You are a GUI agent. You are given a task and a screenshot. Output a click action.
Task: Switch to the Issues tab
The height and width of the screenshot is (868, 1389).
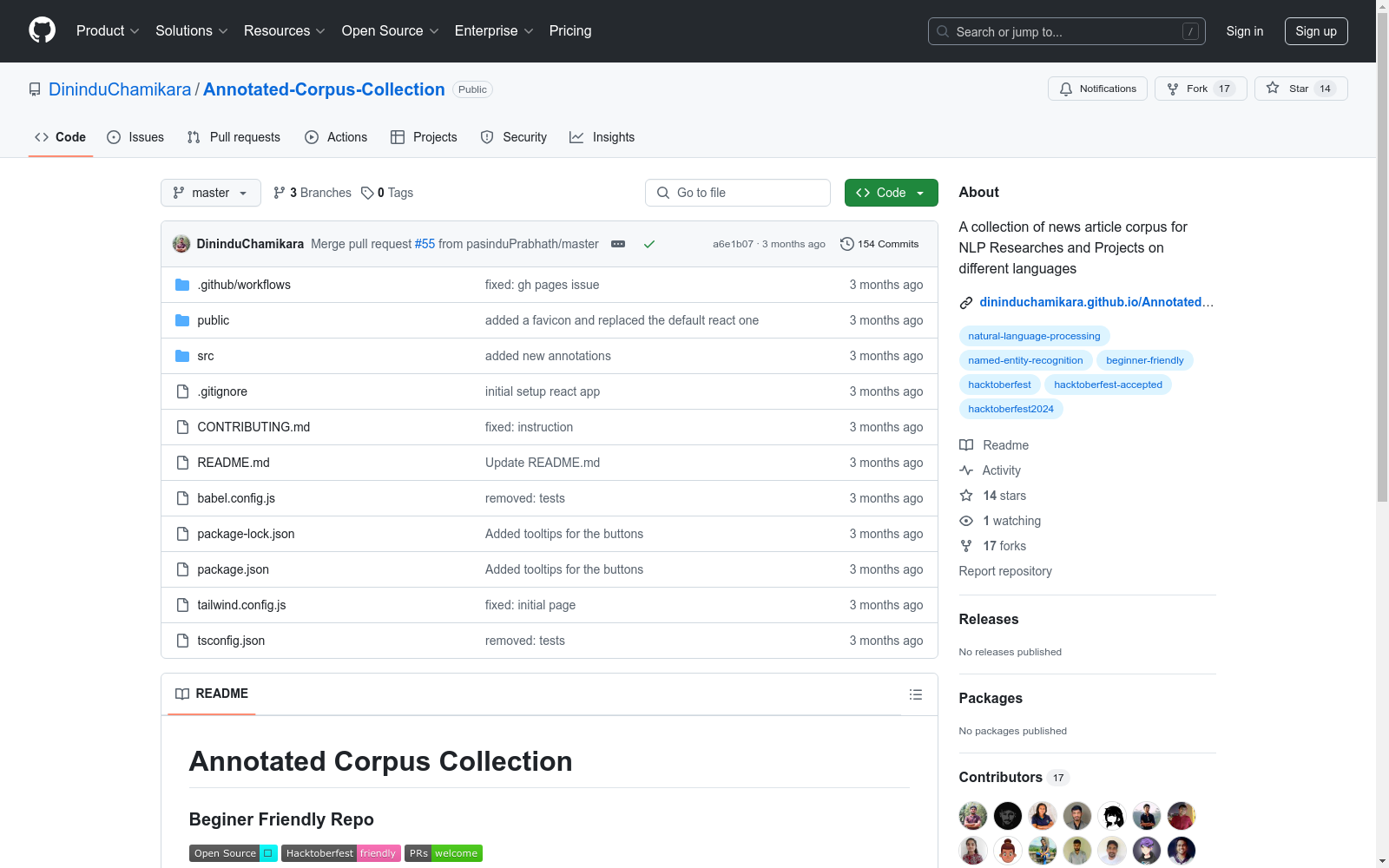(x=135, y=137)
